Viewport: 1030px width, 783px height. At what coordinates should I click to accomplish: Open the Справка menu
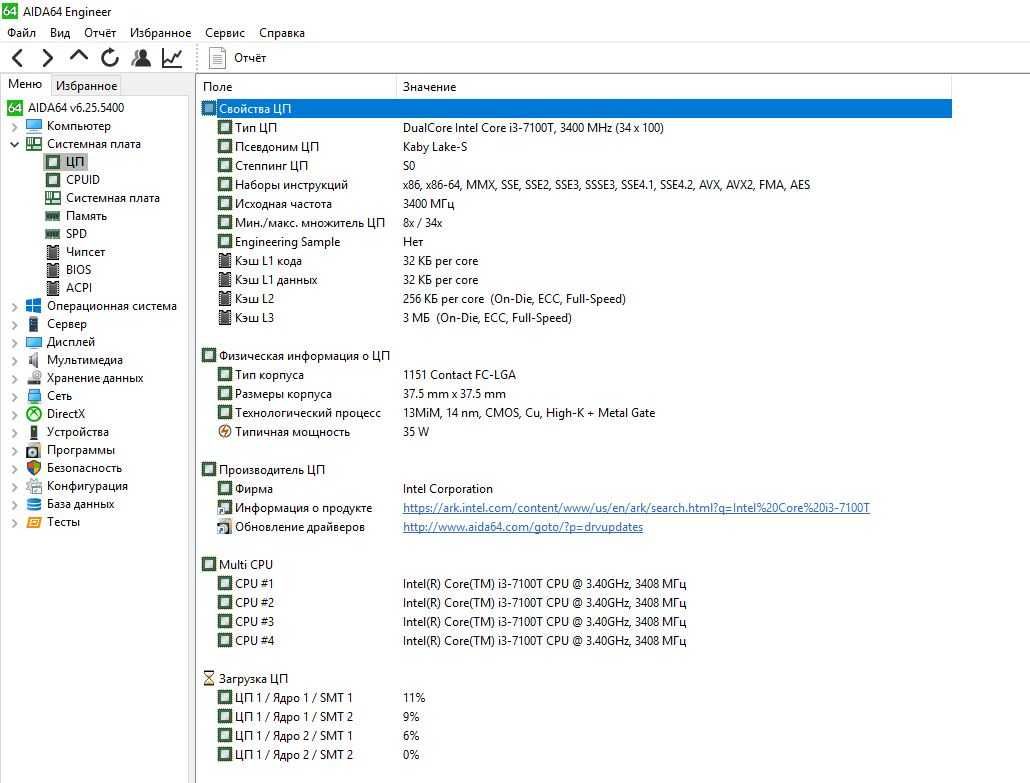pyautogui.click(x=282, y=33)
